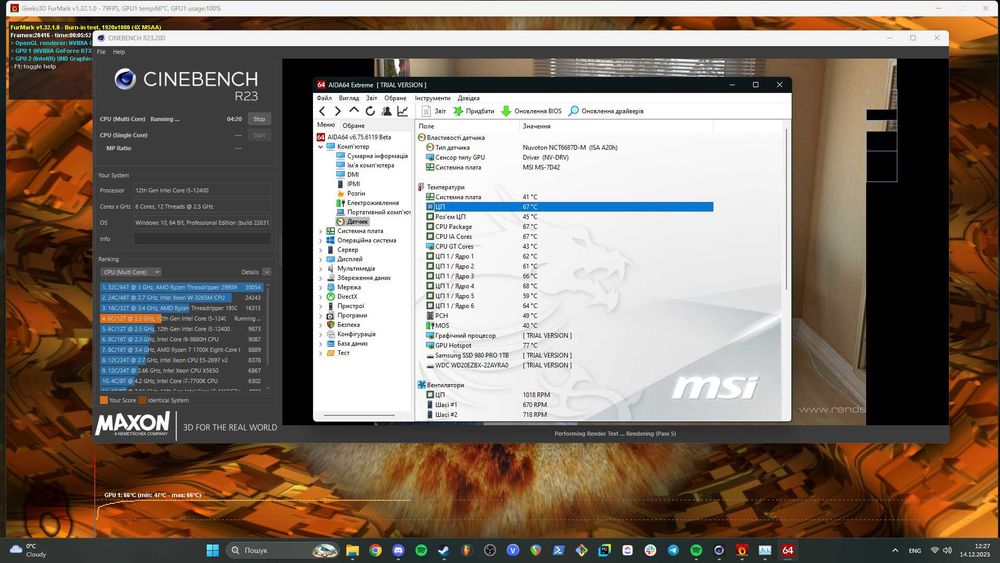Open Steam from the taskbar

click(444, 550)
